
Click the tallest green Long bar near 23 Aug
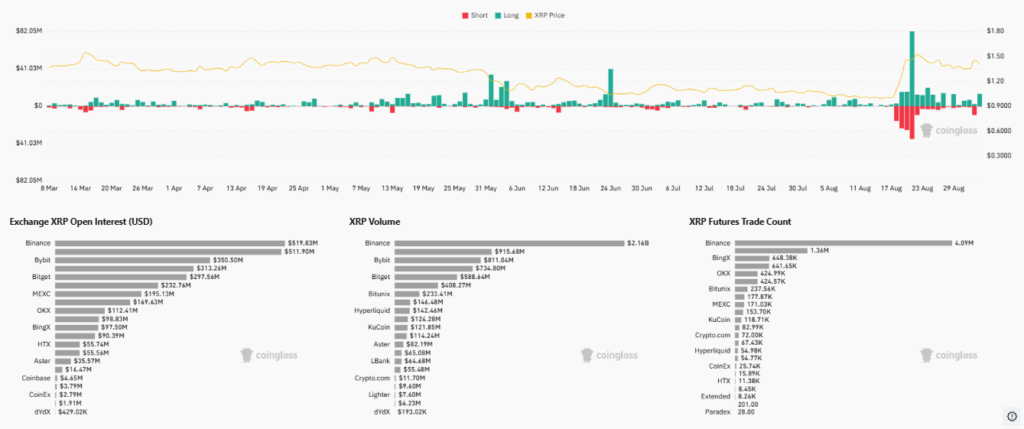pyautogui.click(x=912, y=68)
